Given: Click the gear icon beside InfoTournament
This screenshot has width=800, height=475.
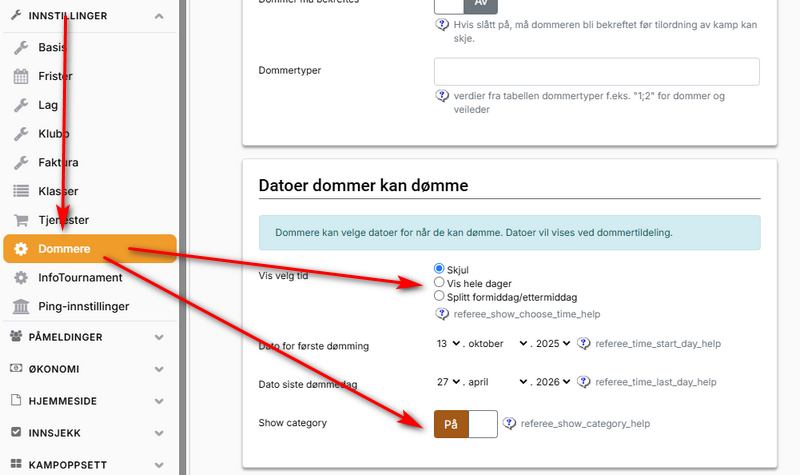Looking at the screenshot, I should [x=21, y=278].
